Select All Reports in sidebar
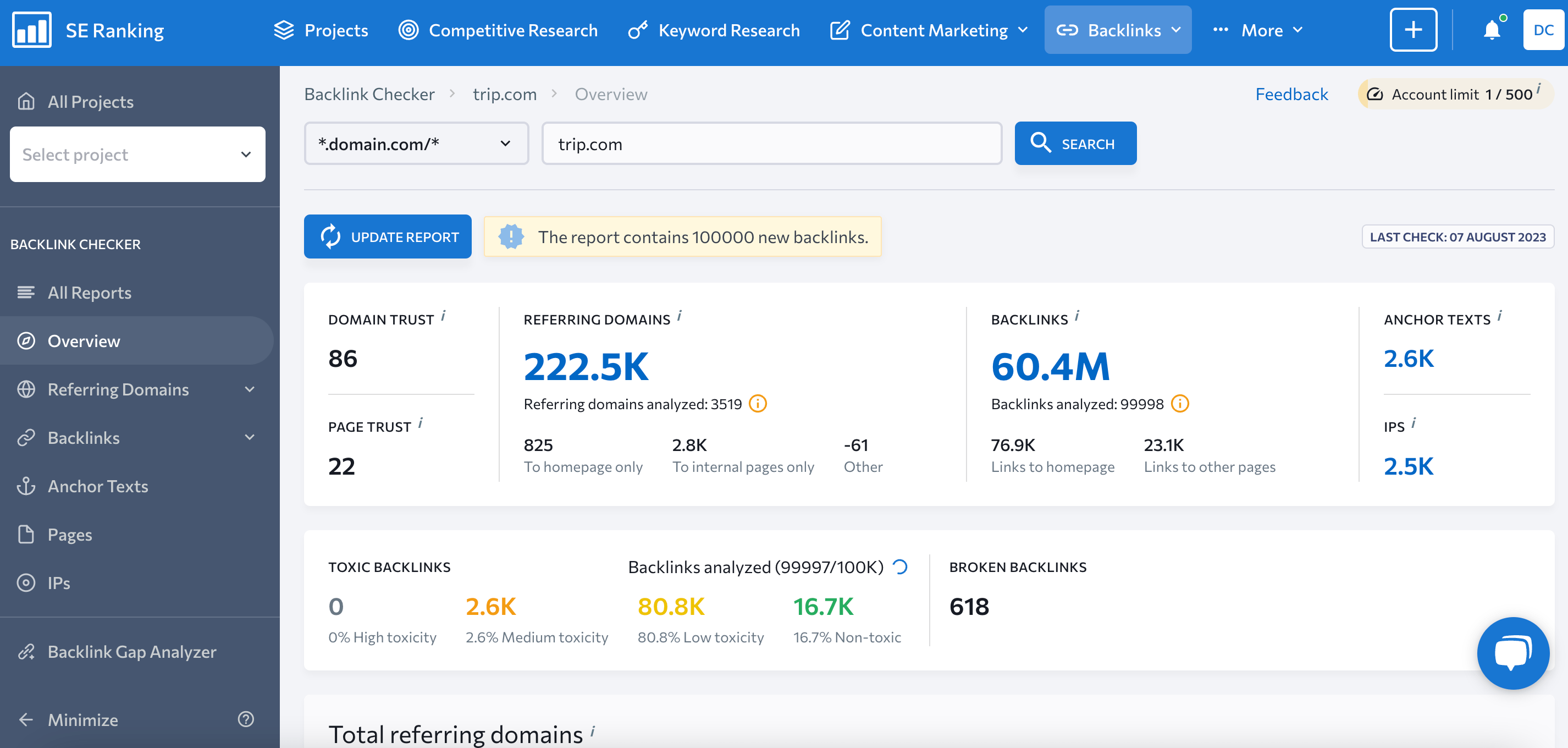 click(90, 293)
